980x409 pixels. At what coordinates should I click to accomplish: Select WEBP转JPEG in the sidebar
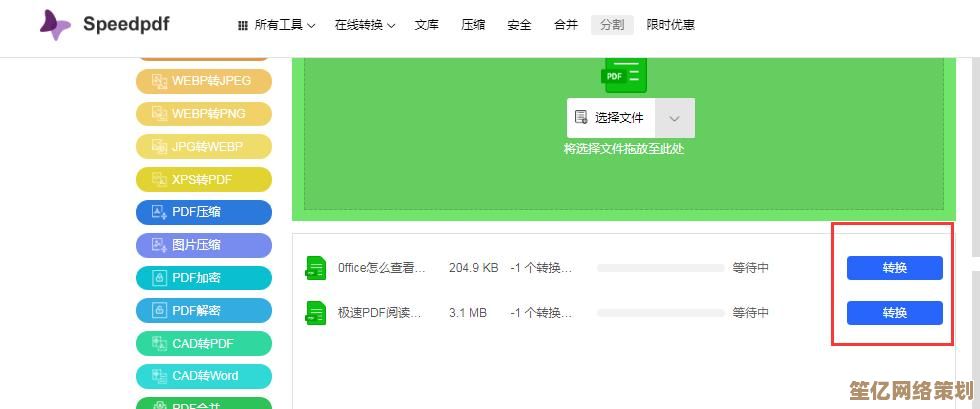pyautogui.click(x=204, y=81)
